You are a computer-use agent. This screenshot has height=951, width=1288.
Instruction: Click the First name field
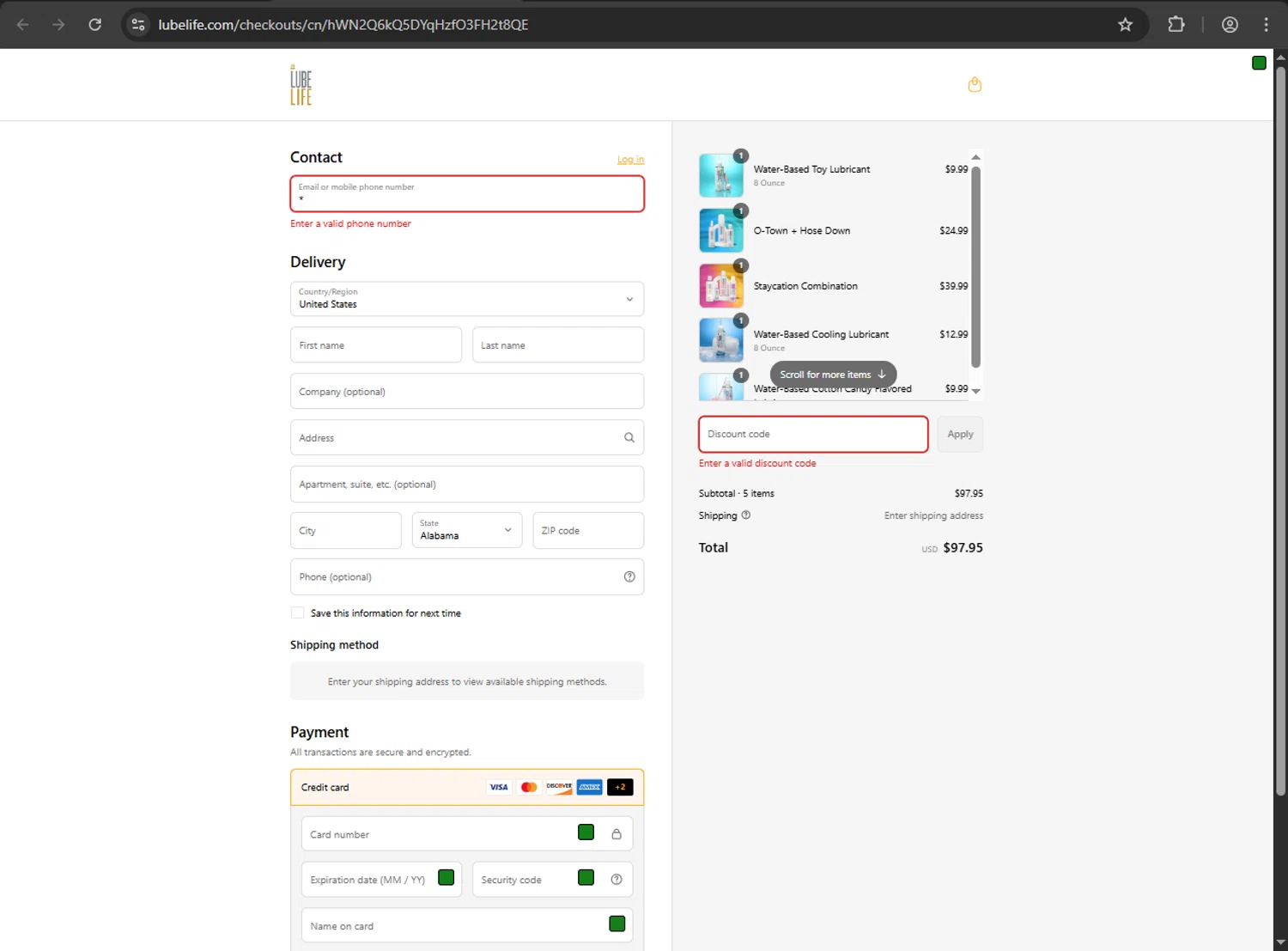coord(376,345)
